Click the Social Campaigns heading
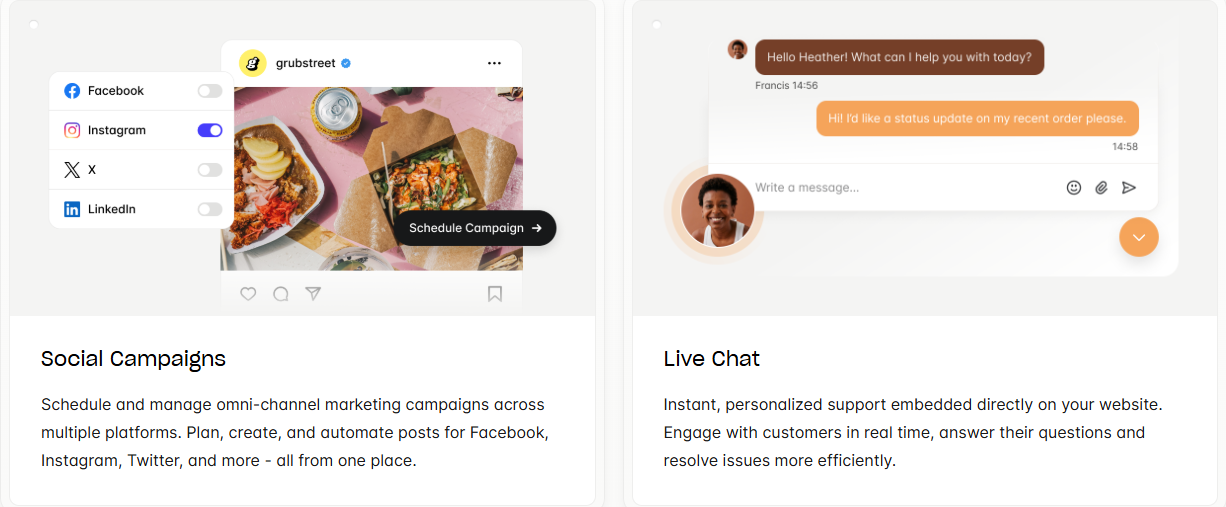The width and height of the screenshot is (1226, 507). tap(133, 359)
